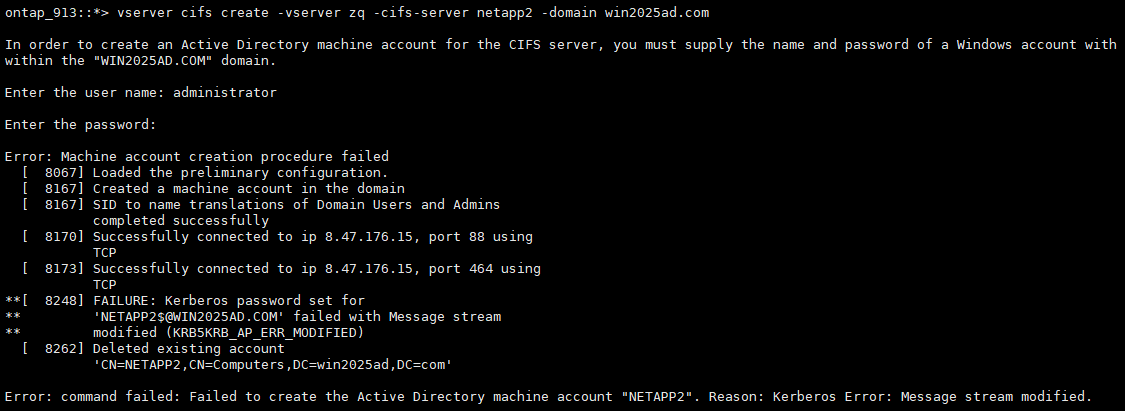Click the port 464 connection message
Viewport: 1125px width, 411px height.
tap(317, 268)
